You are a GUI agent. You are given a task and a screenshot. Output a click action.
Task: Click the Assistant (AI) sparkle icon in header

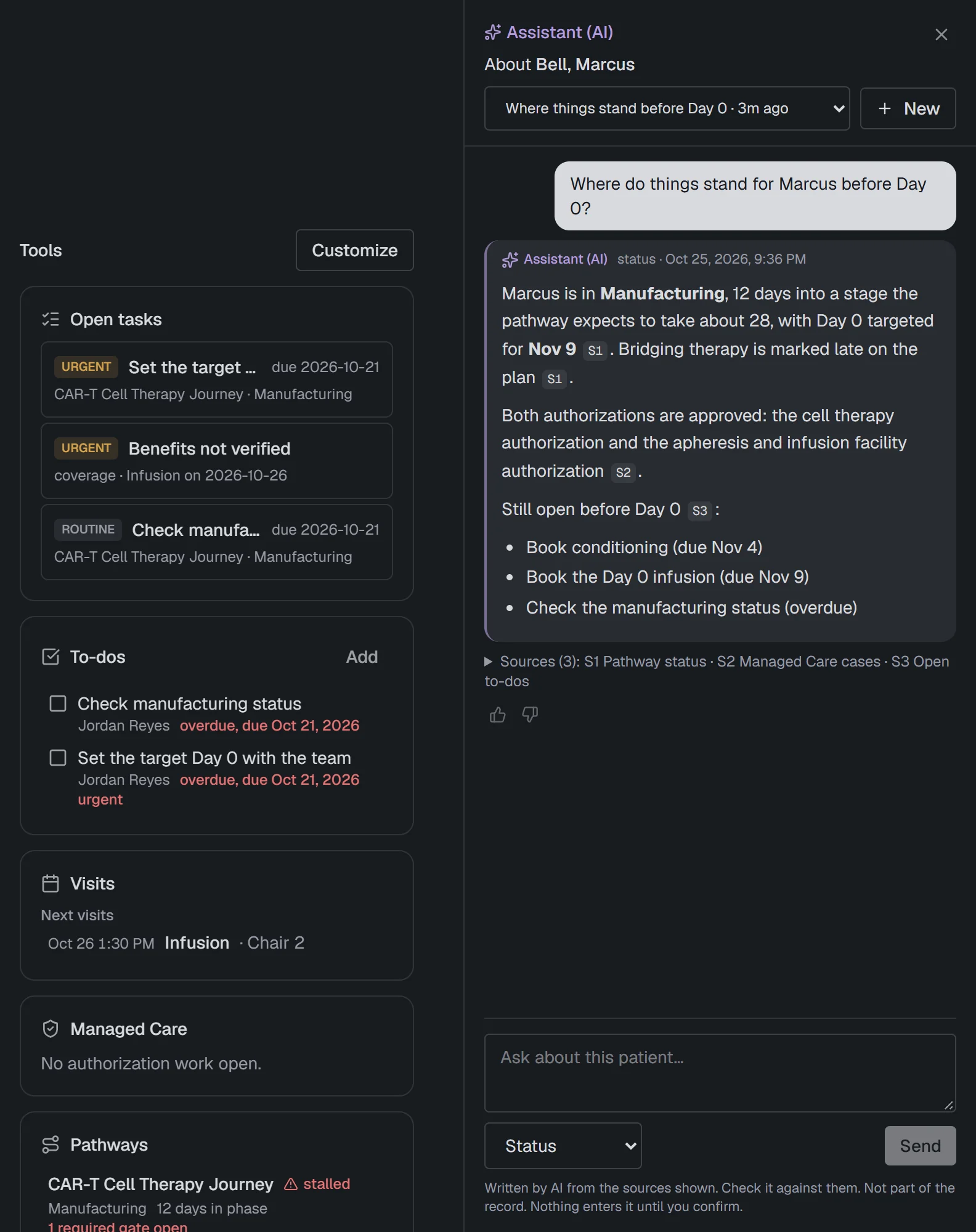[493, 32]
